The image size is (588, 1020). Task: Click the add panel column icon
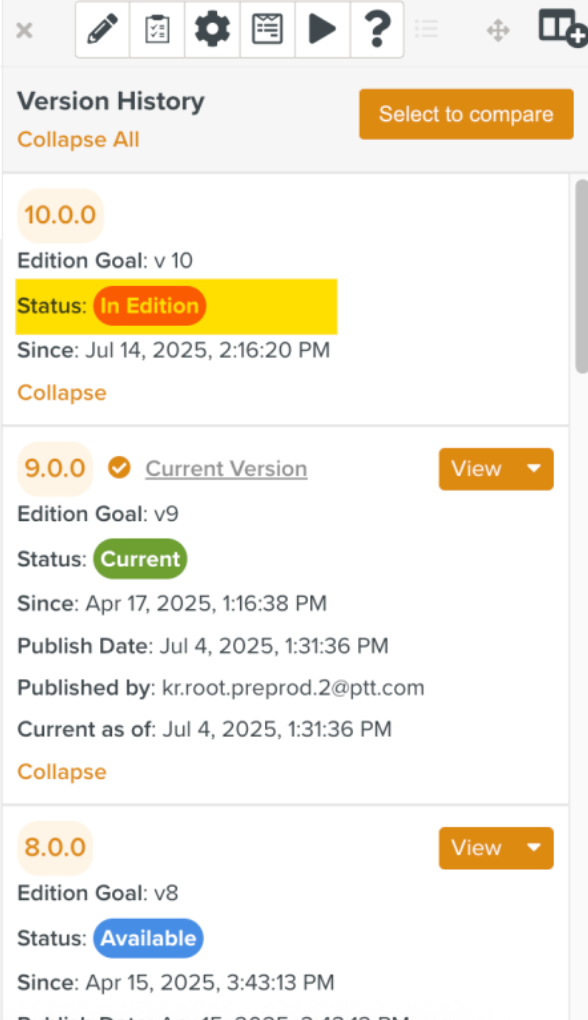(x=562, y=29)
